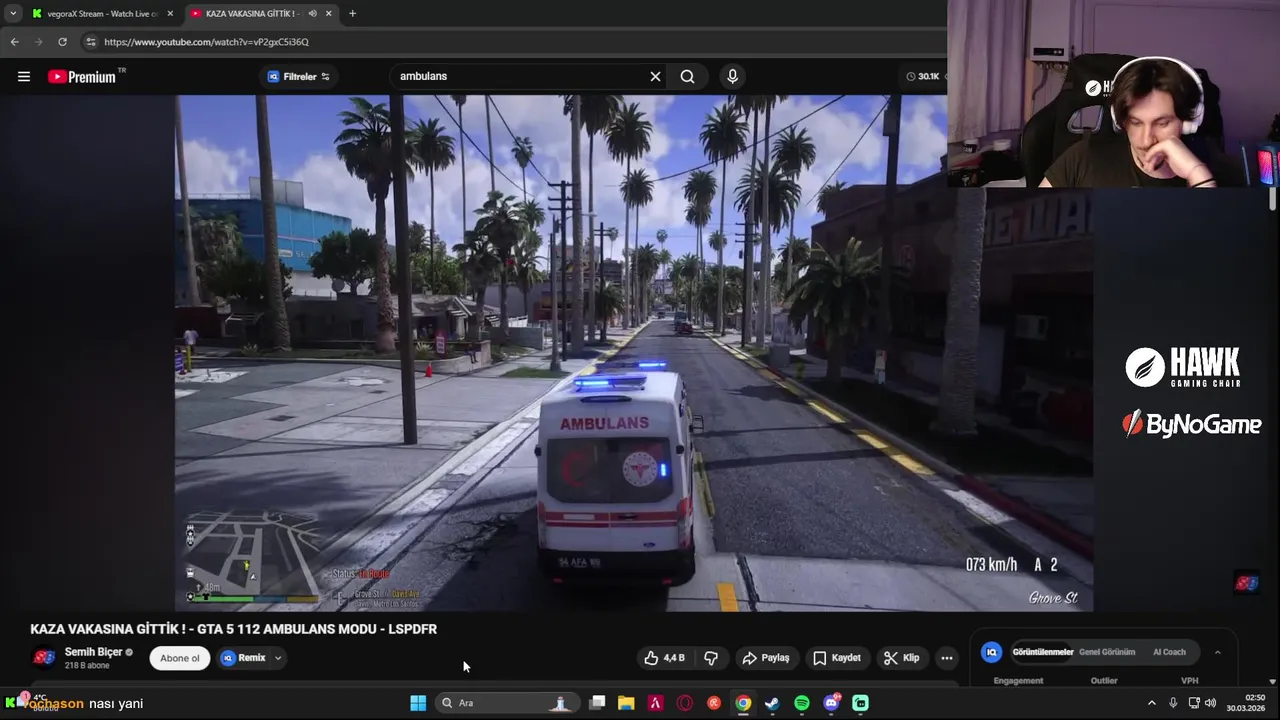The image size is (1280, 720).
Task: Expand the Remix dropdown arrow
Action: (x=278, y=658)
